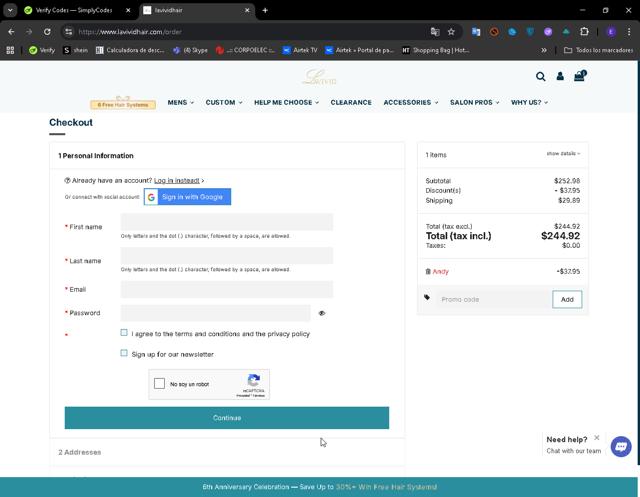
Task: Click the Log in instead link
Action: tap(177, 180)
